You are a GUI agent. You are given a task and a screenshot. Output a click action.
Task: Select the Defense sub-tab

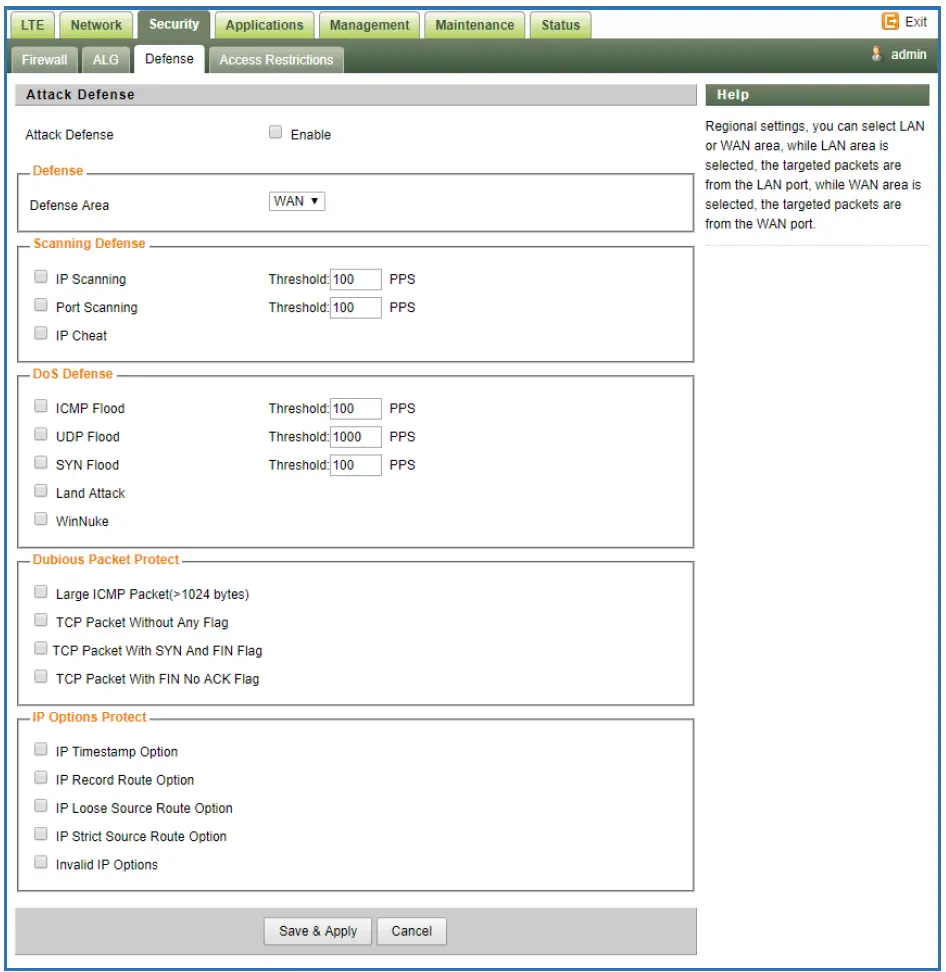(x=169, y=59)
